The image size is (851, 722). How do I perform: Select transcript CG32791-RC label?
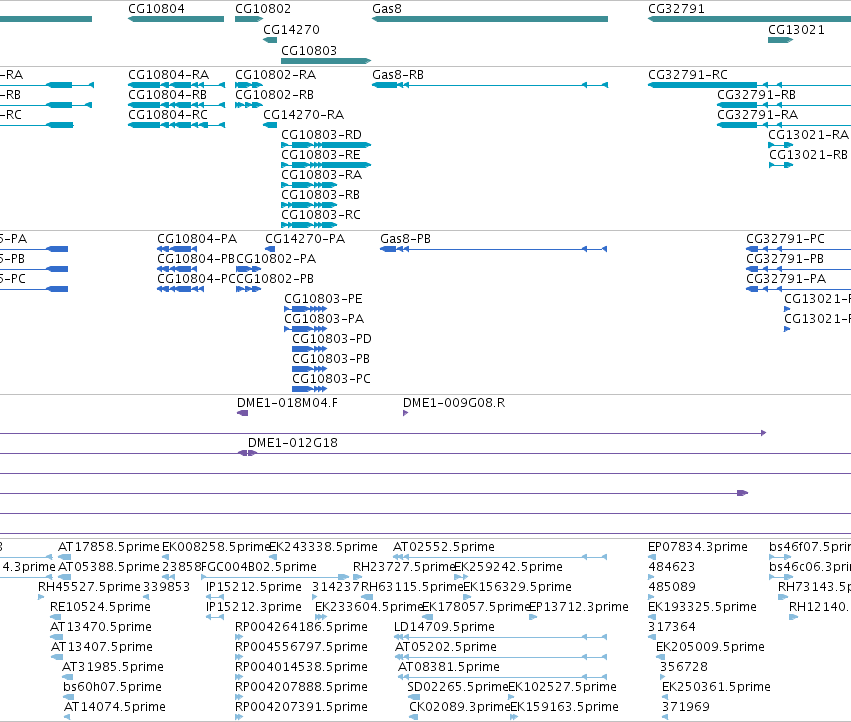tap(688, 75)
